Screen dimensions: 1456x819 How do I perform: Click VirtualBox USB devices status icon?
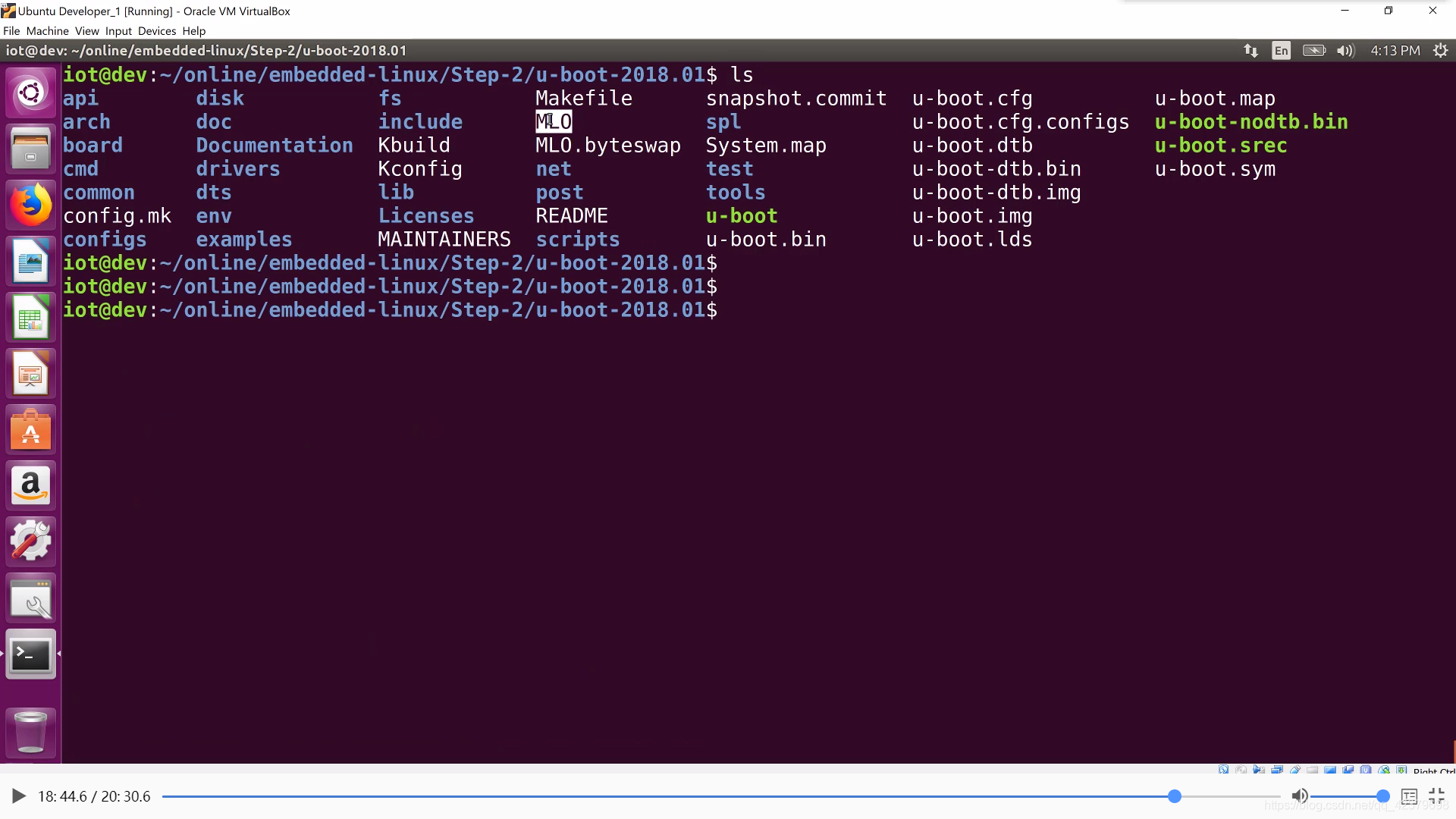1295,769
